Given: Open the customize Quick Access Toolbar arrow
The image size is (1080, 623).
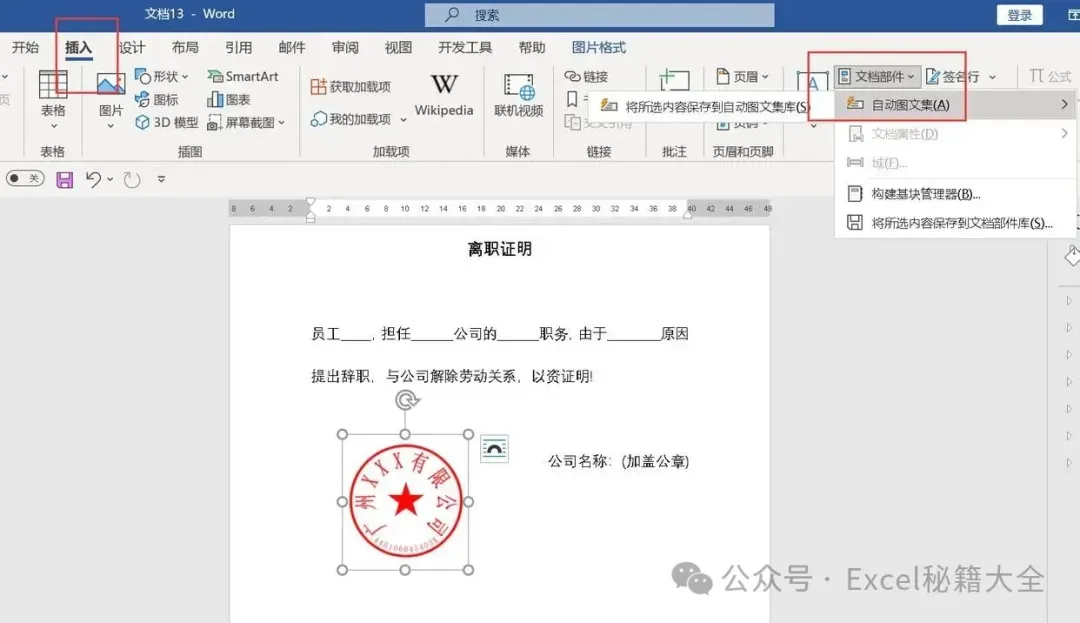Looking at the screenshot, I should [x=161, y=179].
